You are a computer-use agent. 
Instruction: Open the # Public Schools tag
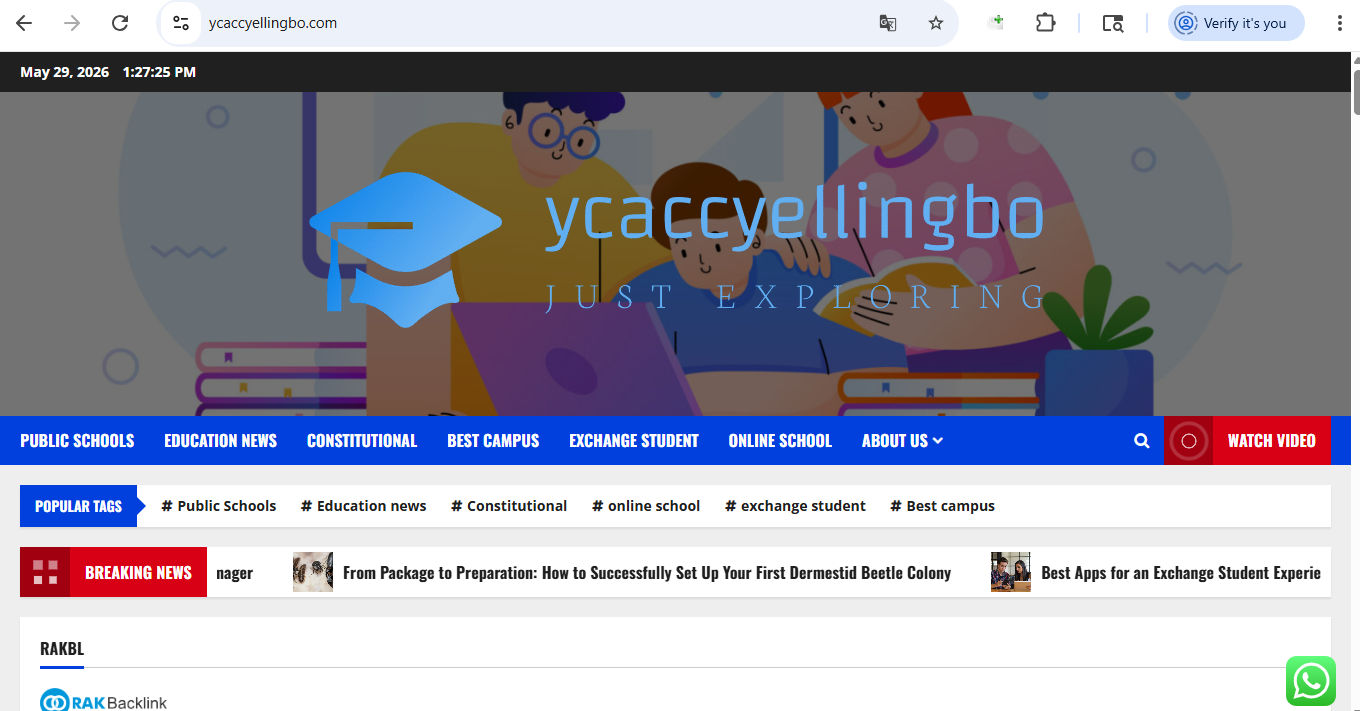[219, 506]
